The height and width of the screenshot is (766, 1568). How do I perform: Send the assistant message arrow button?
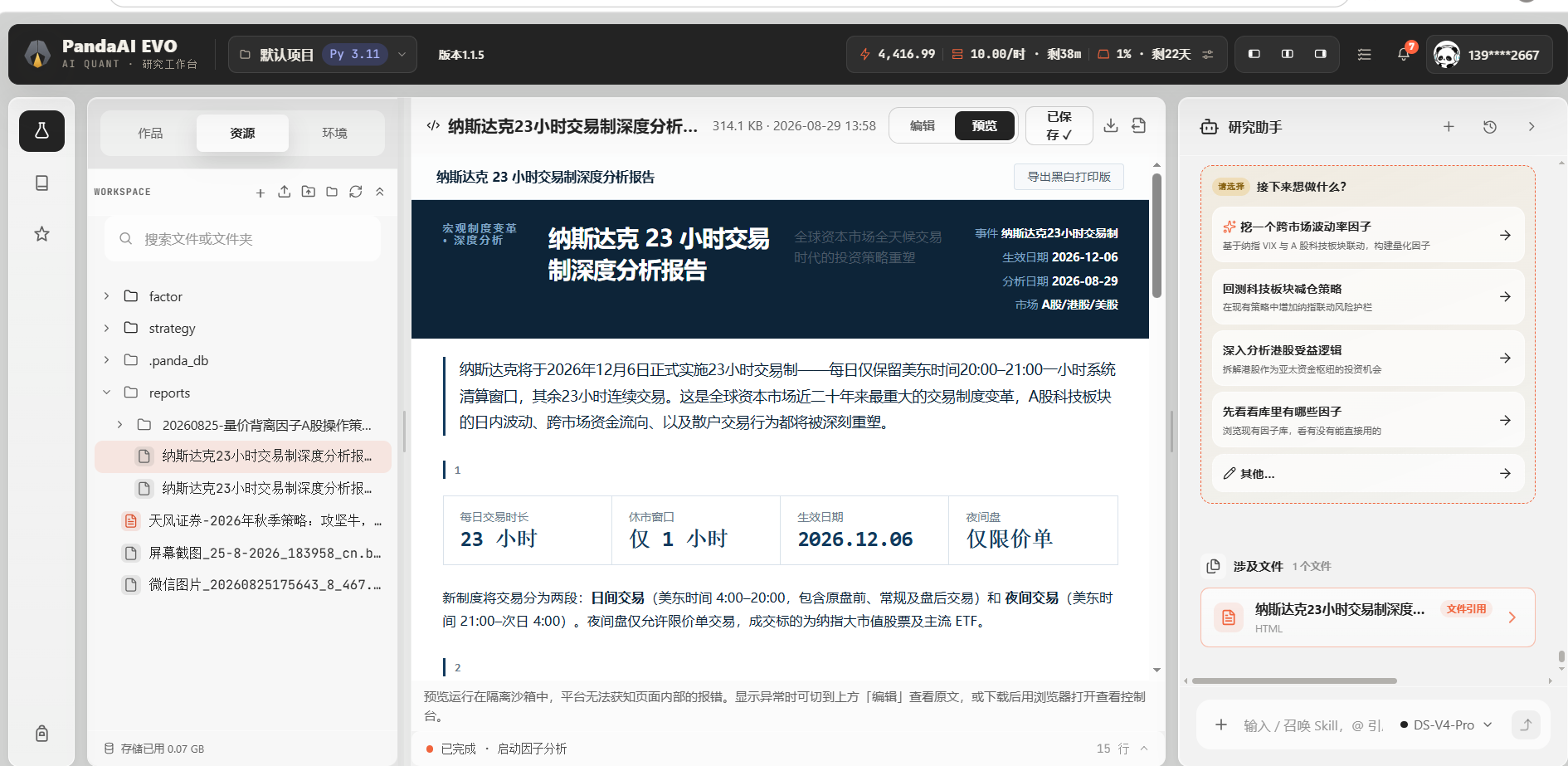1526,725
